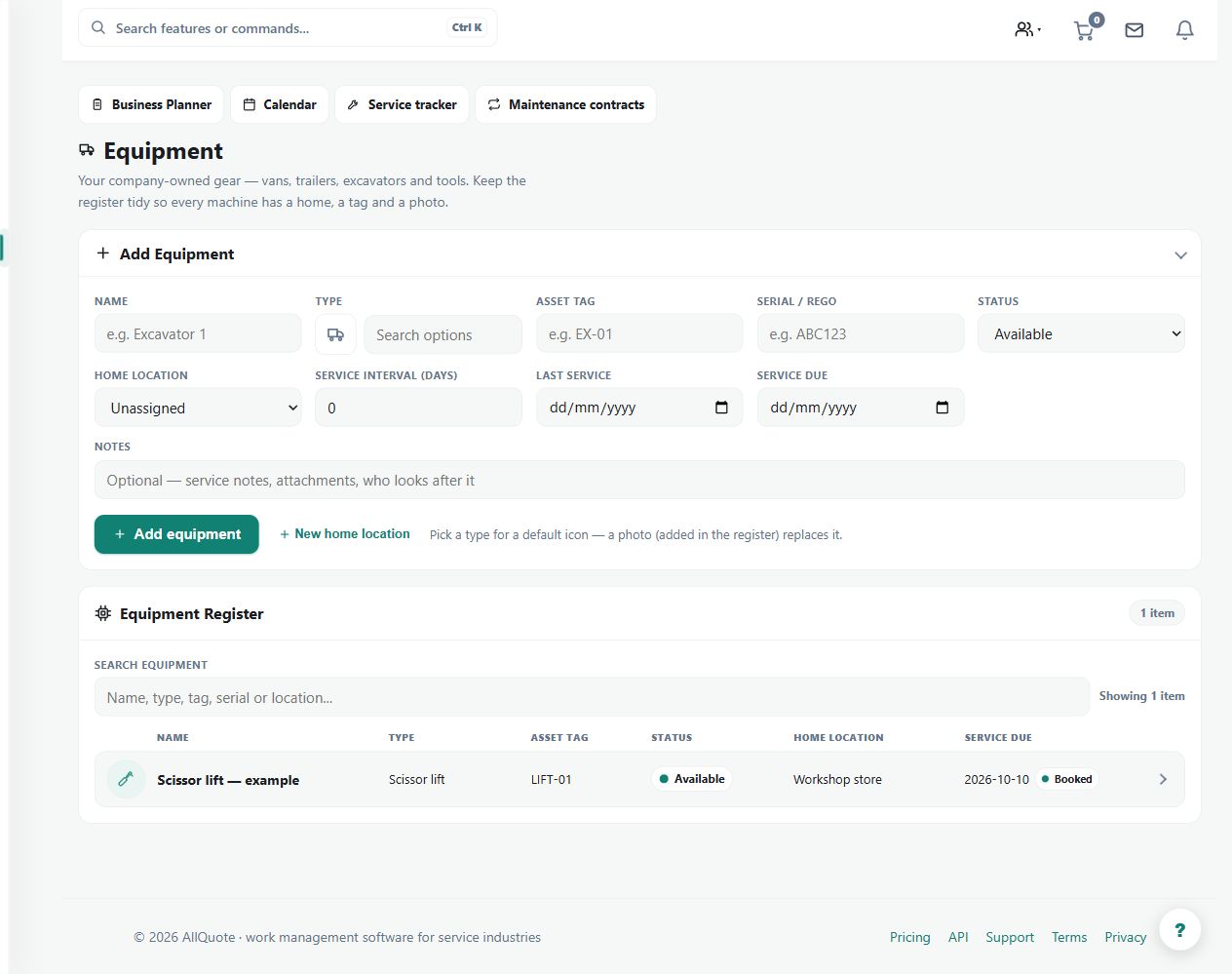This screenshot has width=1232, height=974.
Task: Click the Add equipment button
Action: pyautogui.click(x=176, y=534)
